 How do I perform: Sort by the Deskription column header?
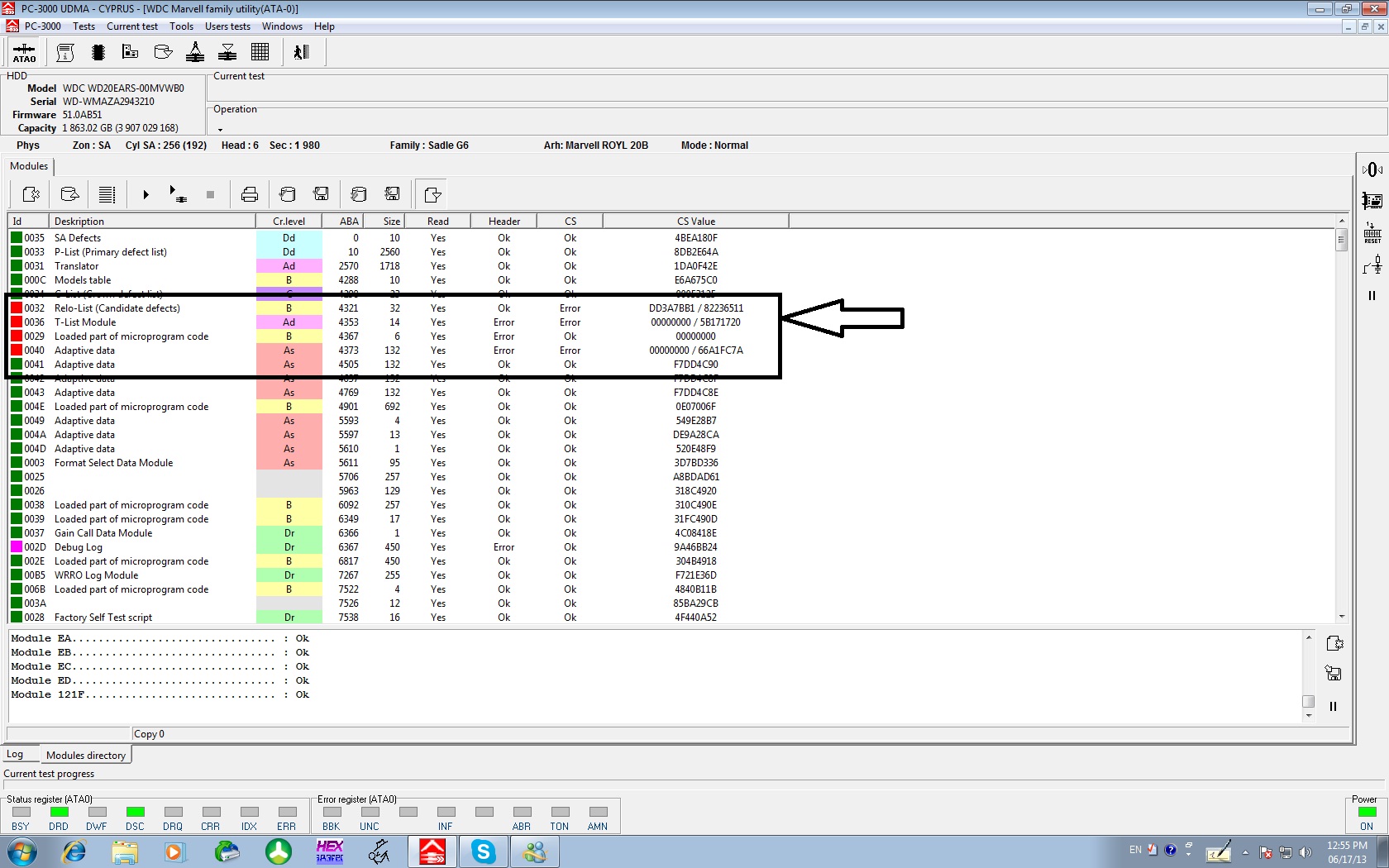[x=153, y=222]
